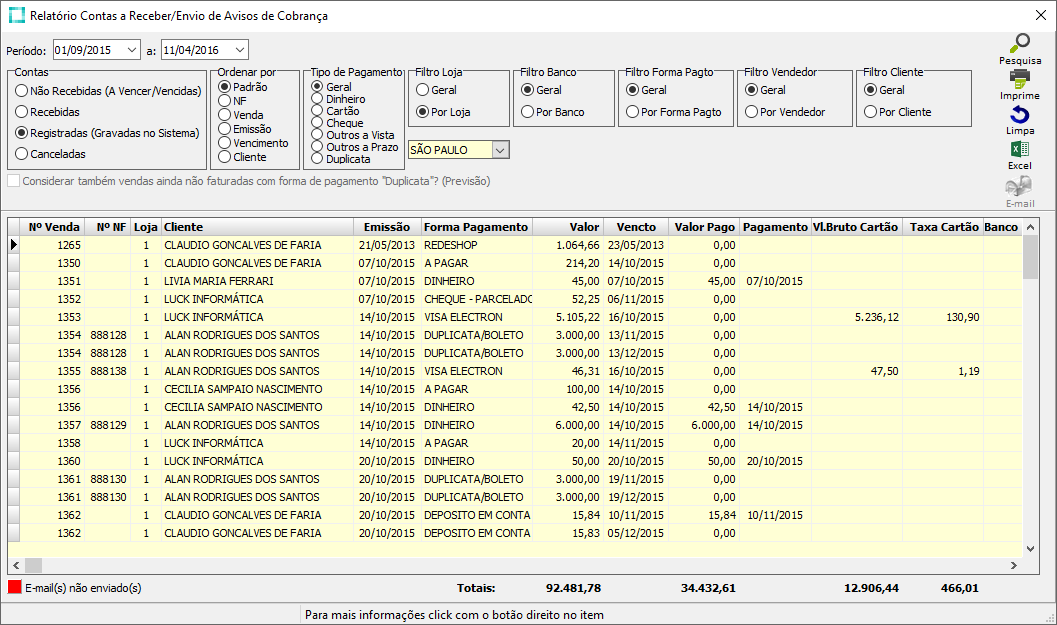Choose Vencimento in Ordenar por
Screen dimensions: 1057x625
click(x=224, y=143)
